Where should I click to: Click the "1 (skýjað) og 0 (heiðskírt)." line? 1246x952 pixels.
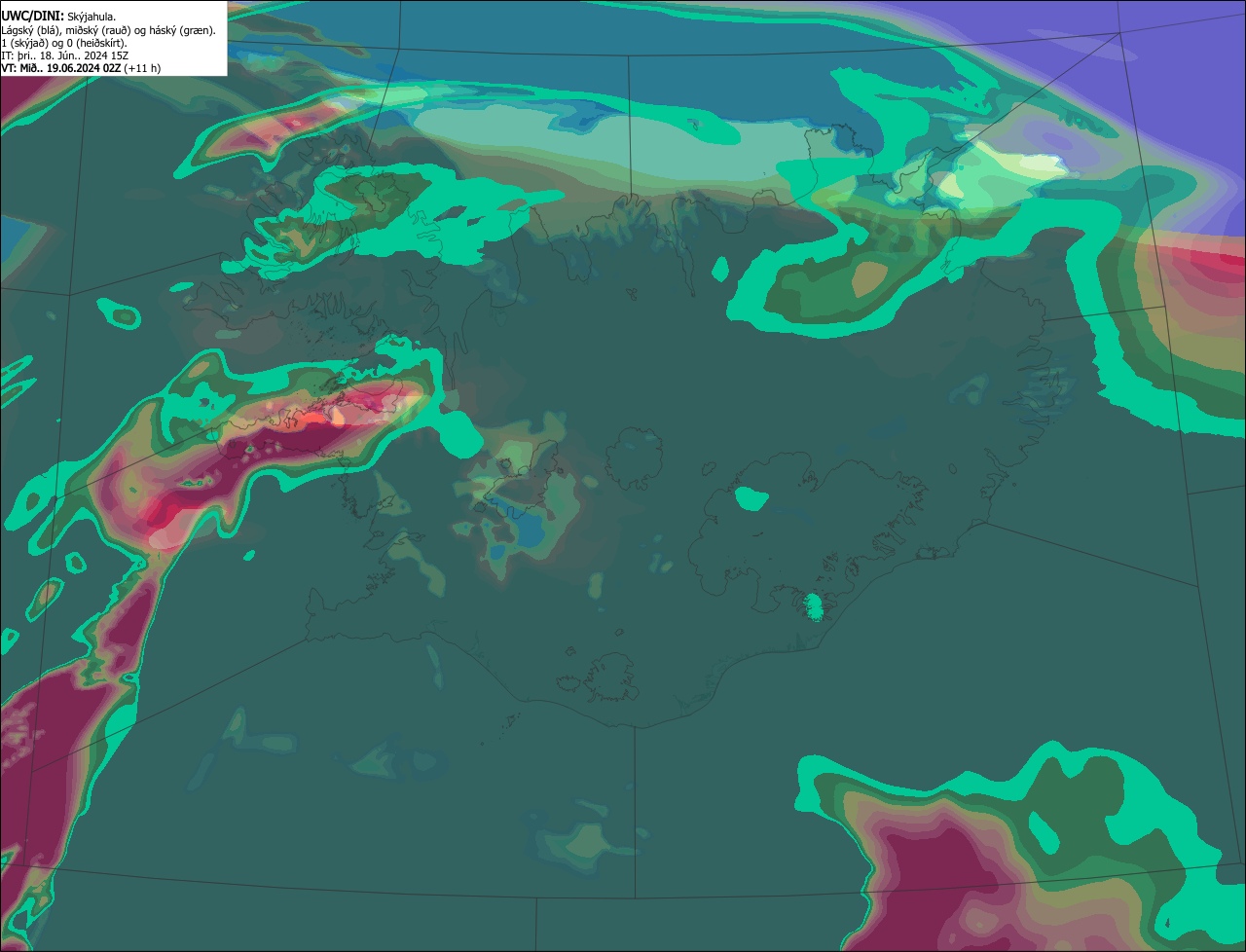pyautogui.click(x=64, y=43)
